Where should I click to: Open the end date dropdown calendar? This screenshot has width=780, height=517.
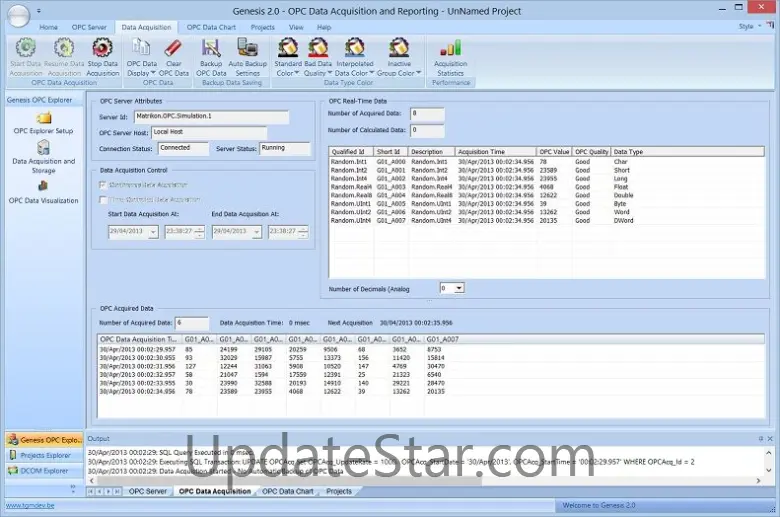tap(257, 232)
